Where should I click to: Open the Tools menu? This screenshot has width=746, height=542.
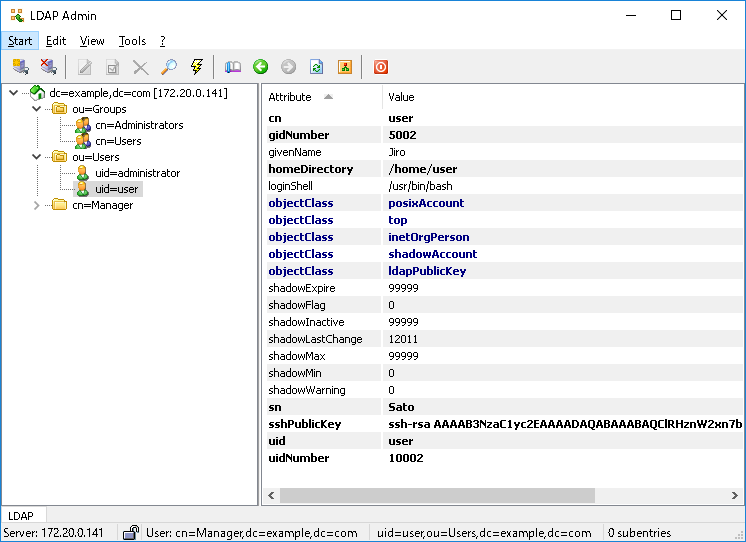pos(132,41)
